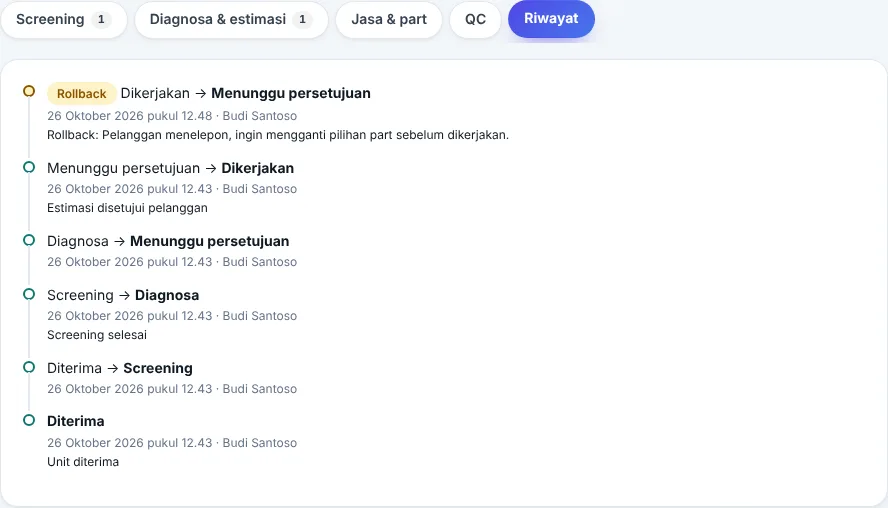Click timeline marker for Diterima → Screening

[29, 367]
